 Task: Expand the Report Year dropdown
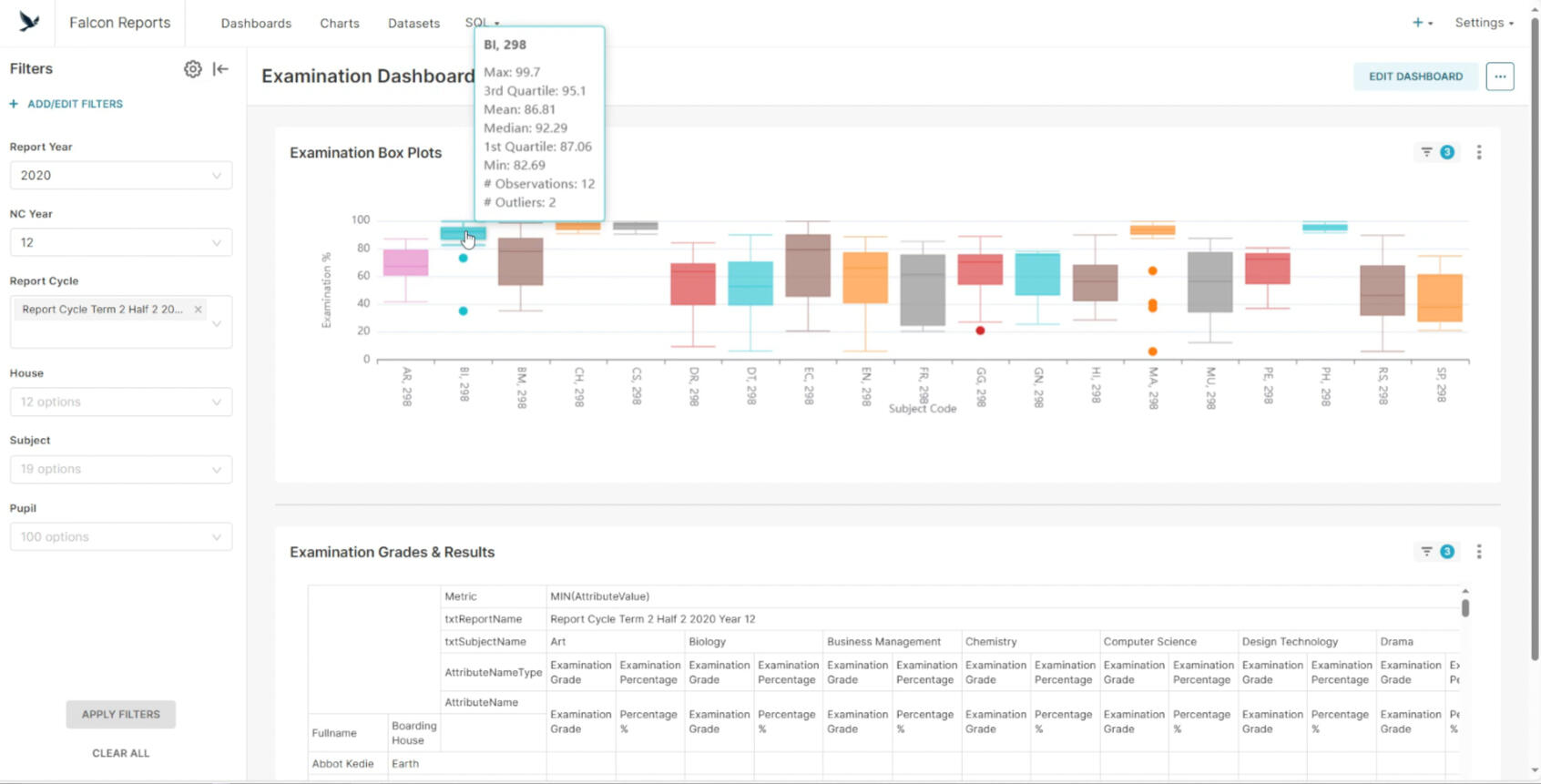pos(121,176)
